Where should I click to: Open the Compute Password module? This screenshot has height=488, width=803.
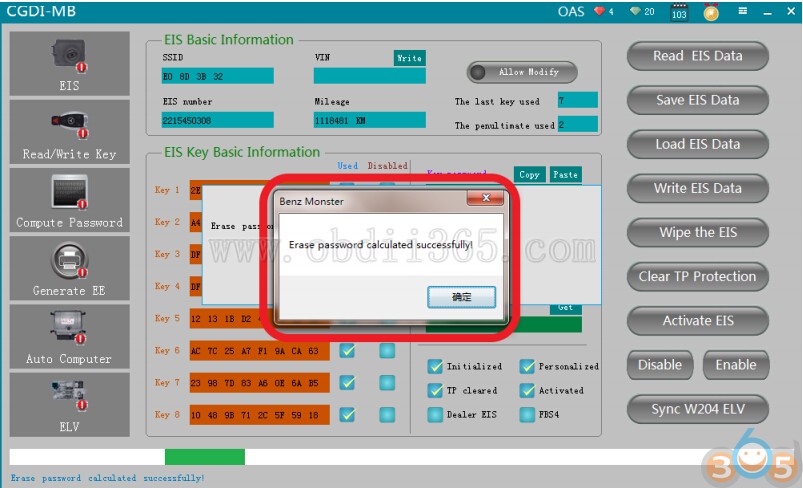69,200
